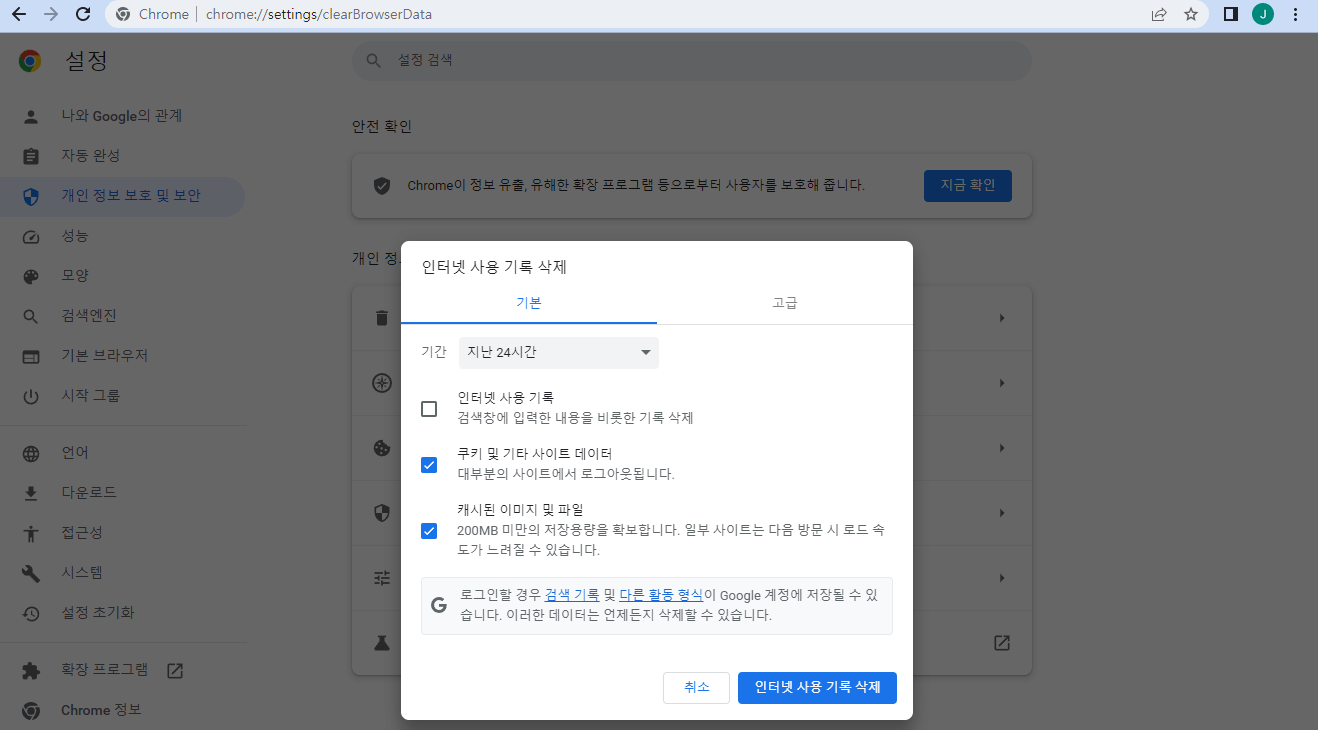1318x730 pixels.
Task: Select the 기본 tab
Action: (528, 302)
